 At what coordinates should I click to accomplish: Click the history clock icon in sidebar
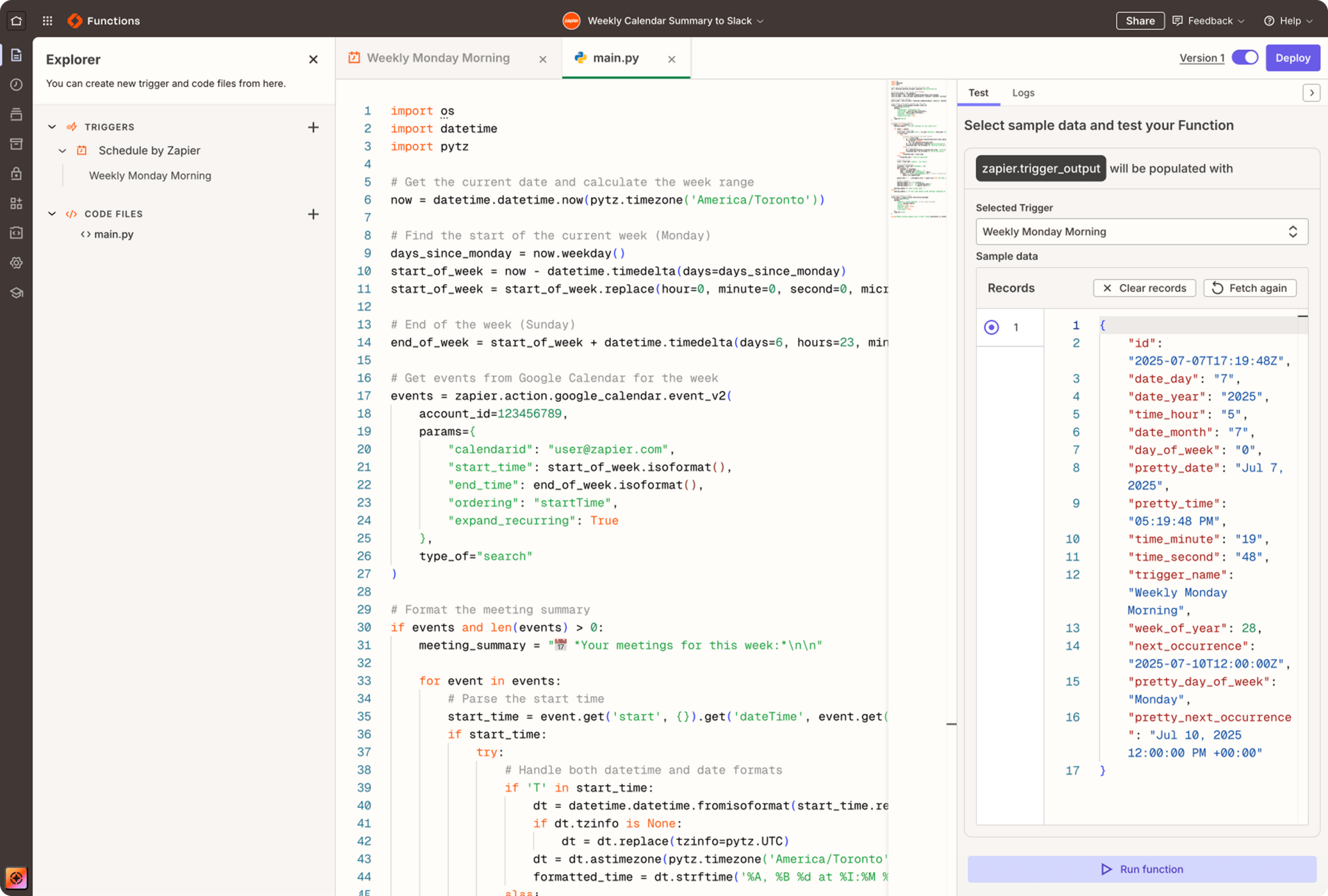coord(17,84)
